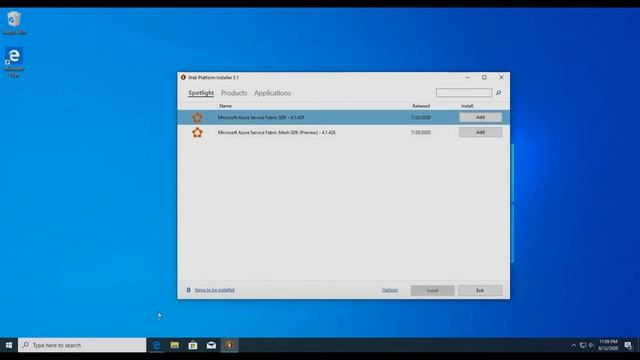Click the Exit button
Image resolution: width=640 pixels, height=360 pixels.
(x=480, y=290)
